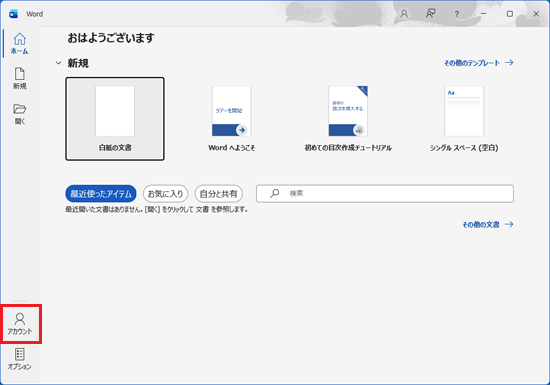Open オプション (Options) in the sidebar
The height and width of the screenshot is (385, 550).
coord(20,359)
